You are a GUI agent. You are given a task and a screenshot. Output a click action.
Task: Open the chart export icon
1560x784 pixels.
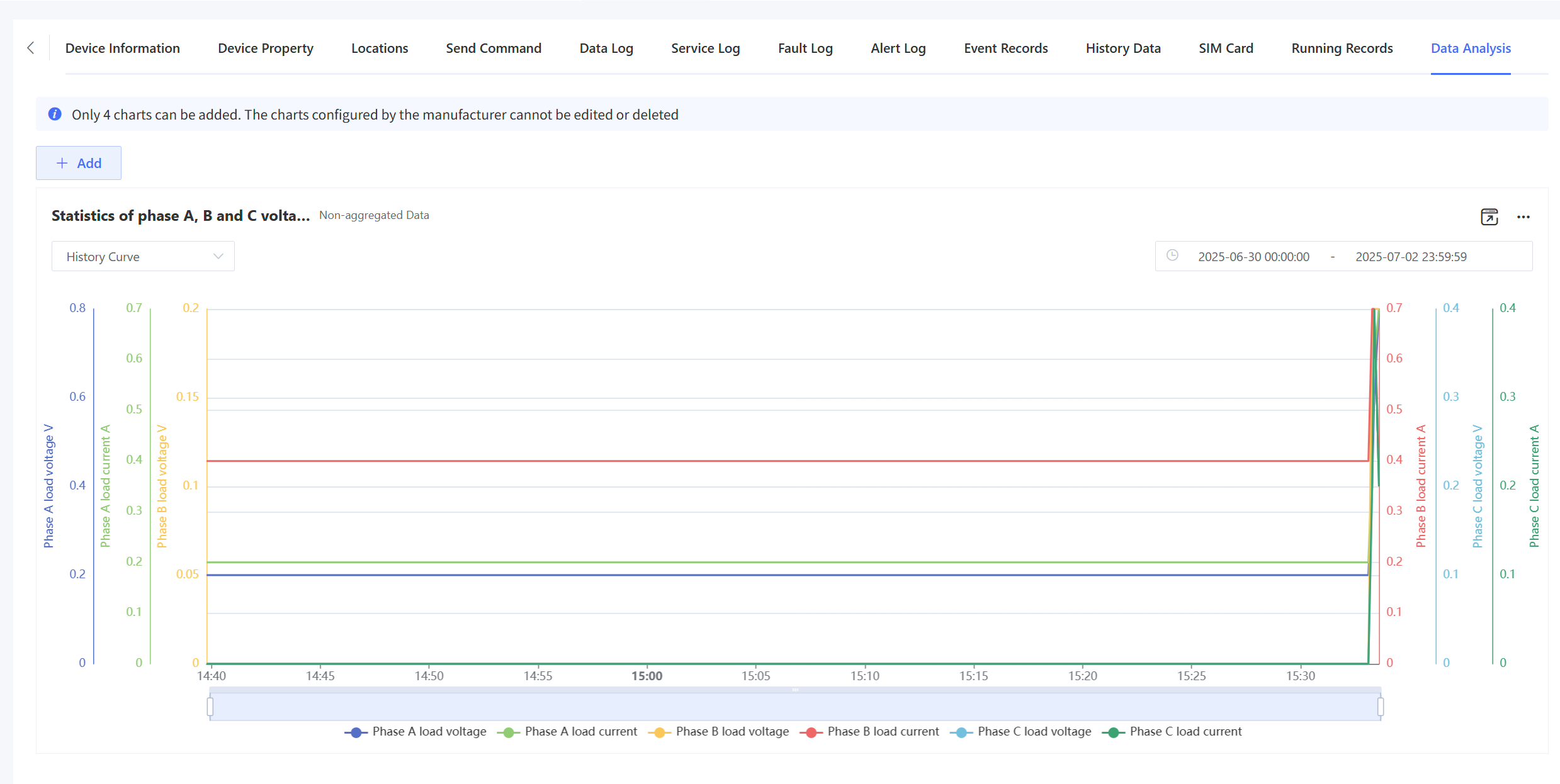pyautogui.click(x=1489, y=217)
